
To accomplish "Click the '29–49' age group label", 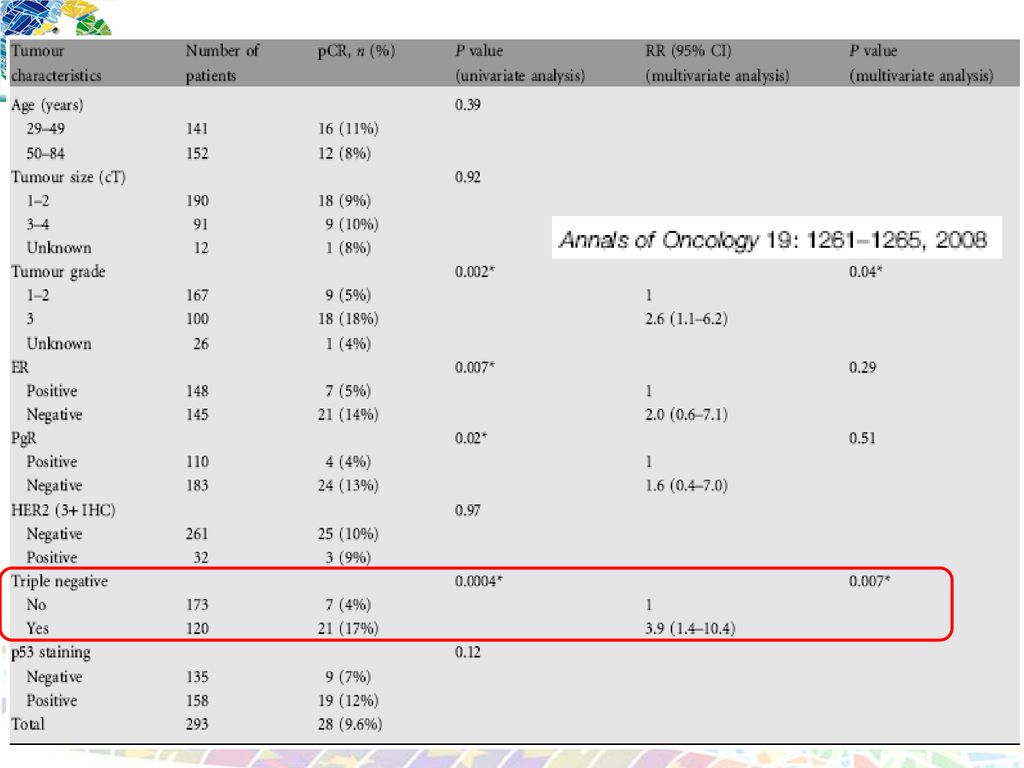I will [x=45, y=129].
